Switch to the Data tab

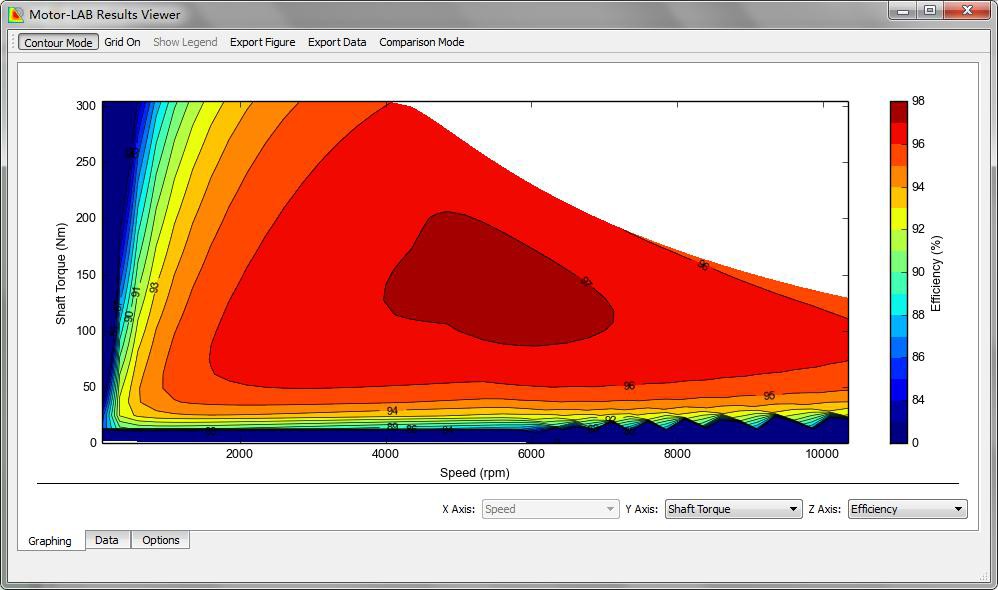pos(107,540)
